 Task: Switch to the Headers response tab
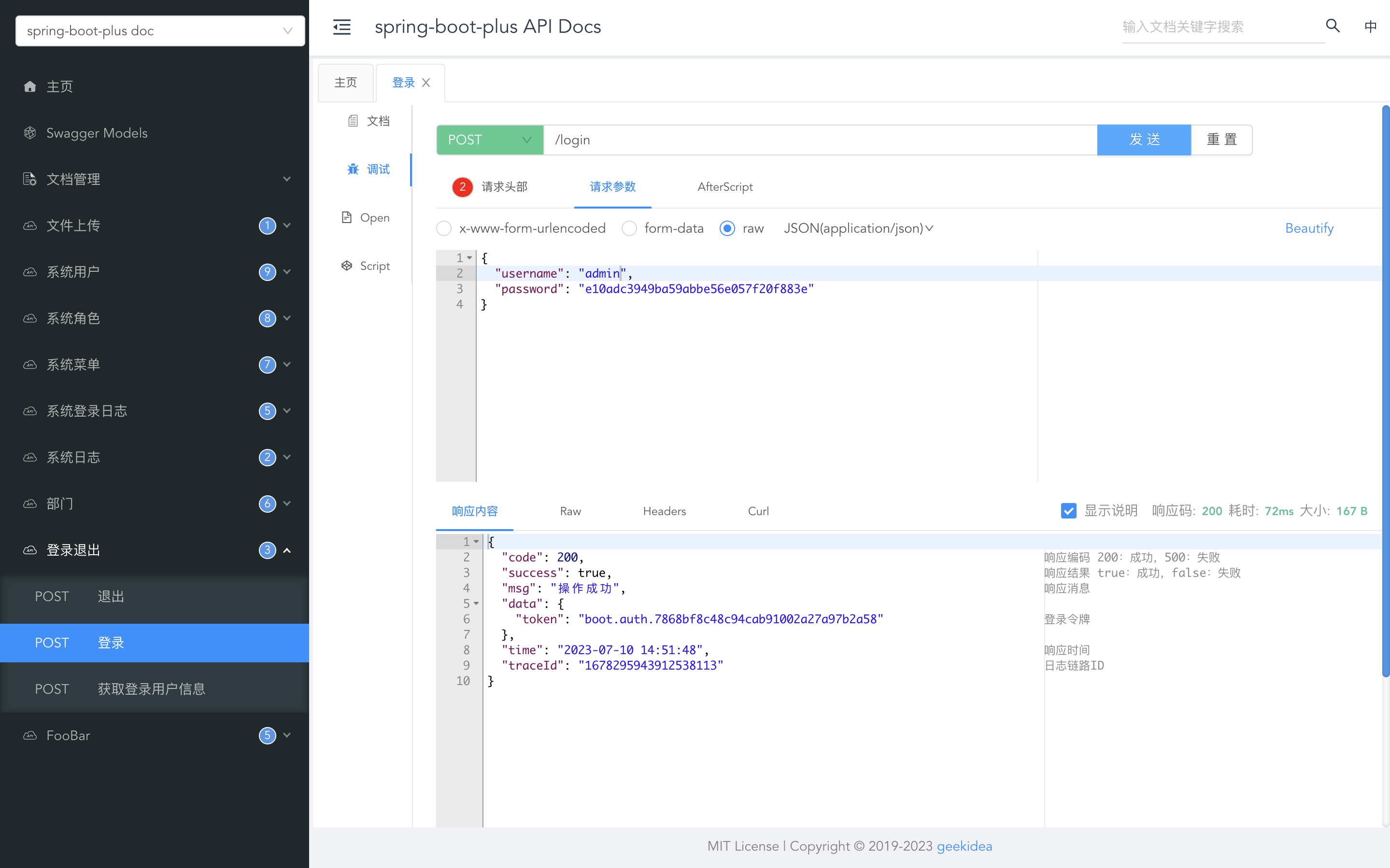click(x=664, y=511)
